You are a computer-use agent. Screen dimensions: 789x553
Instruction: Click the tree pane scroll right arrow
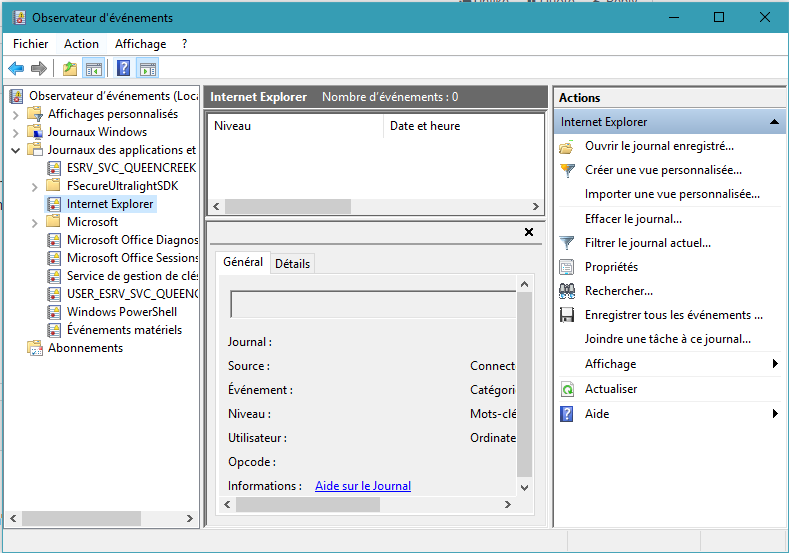[190, 518]
